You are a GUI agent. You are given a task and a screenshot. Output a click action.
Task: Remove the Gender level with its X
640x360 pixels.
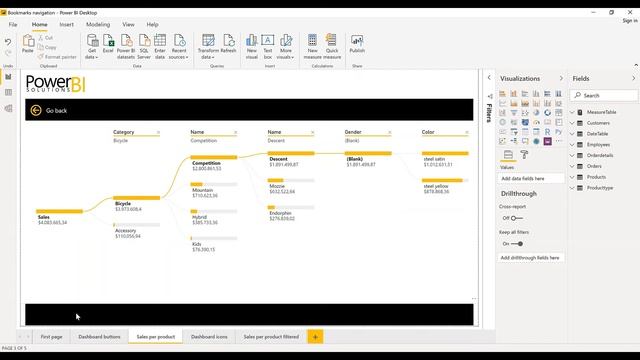click(x=390, y=132)
